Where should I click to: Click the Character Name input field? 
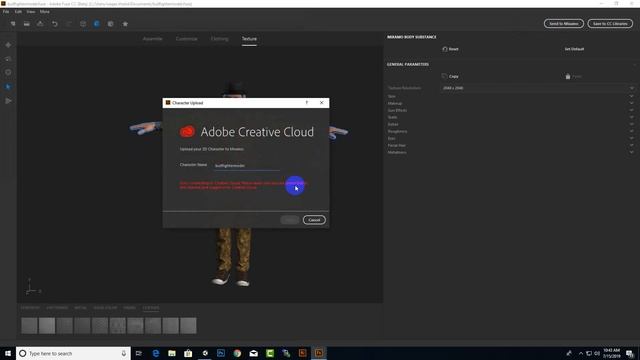[x=247, y=166]
